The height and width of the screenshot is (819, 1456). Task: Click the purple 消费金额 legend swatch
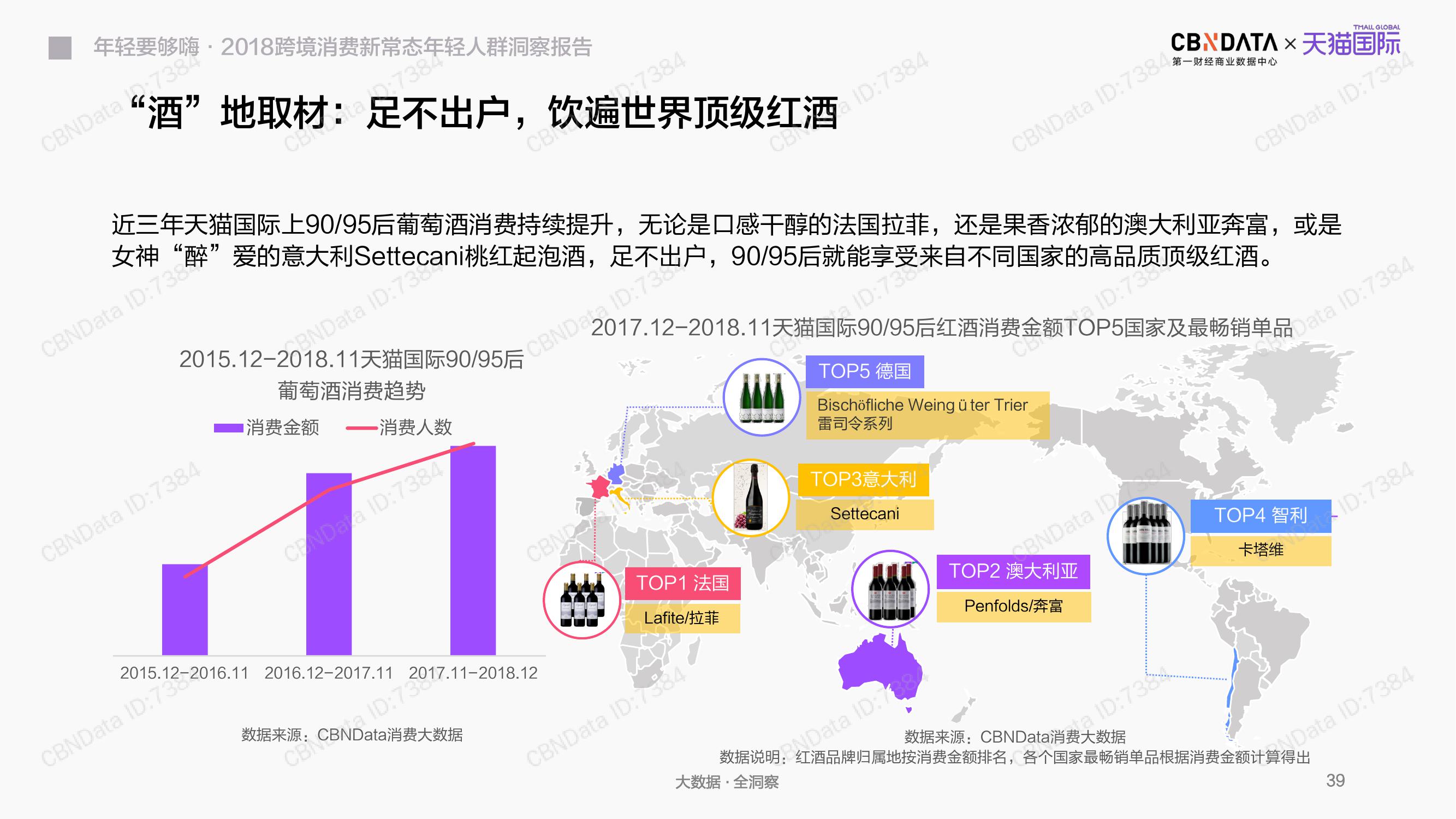click(228, 428)
